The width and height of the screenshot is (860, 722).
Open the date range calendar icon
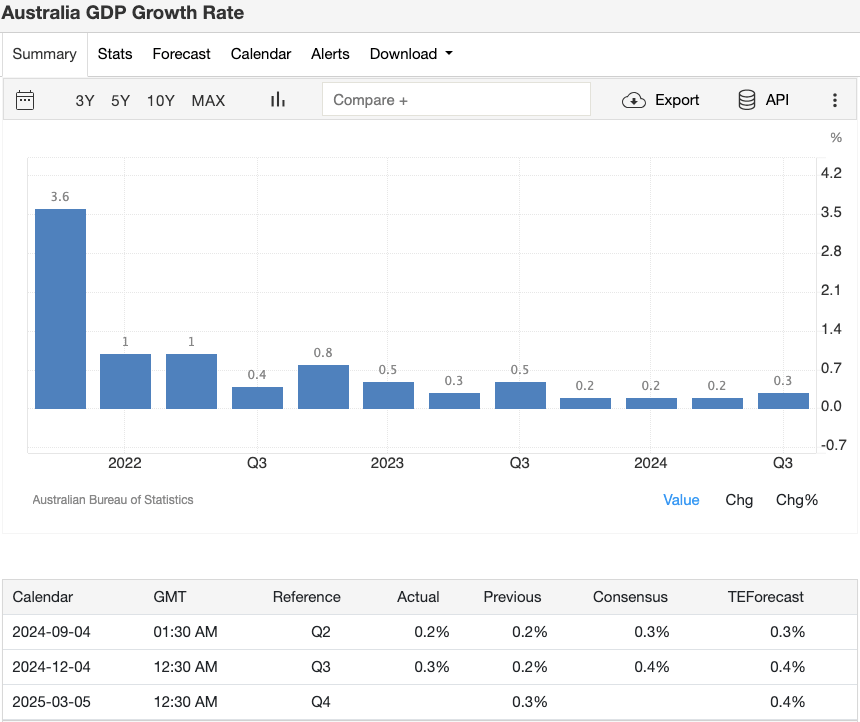pos(25,100)
